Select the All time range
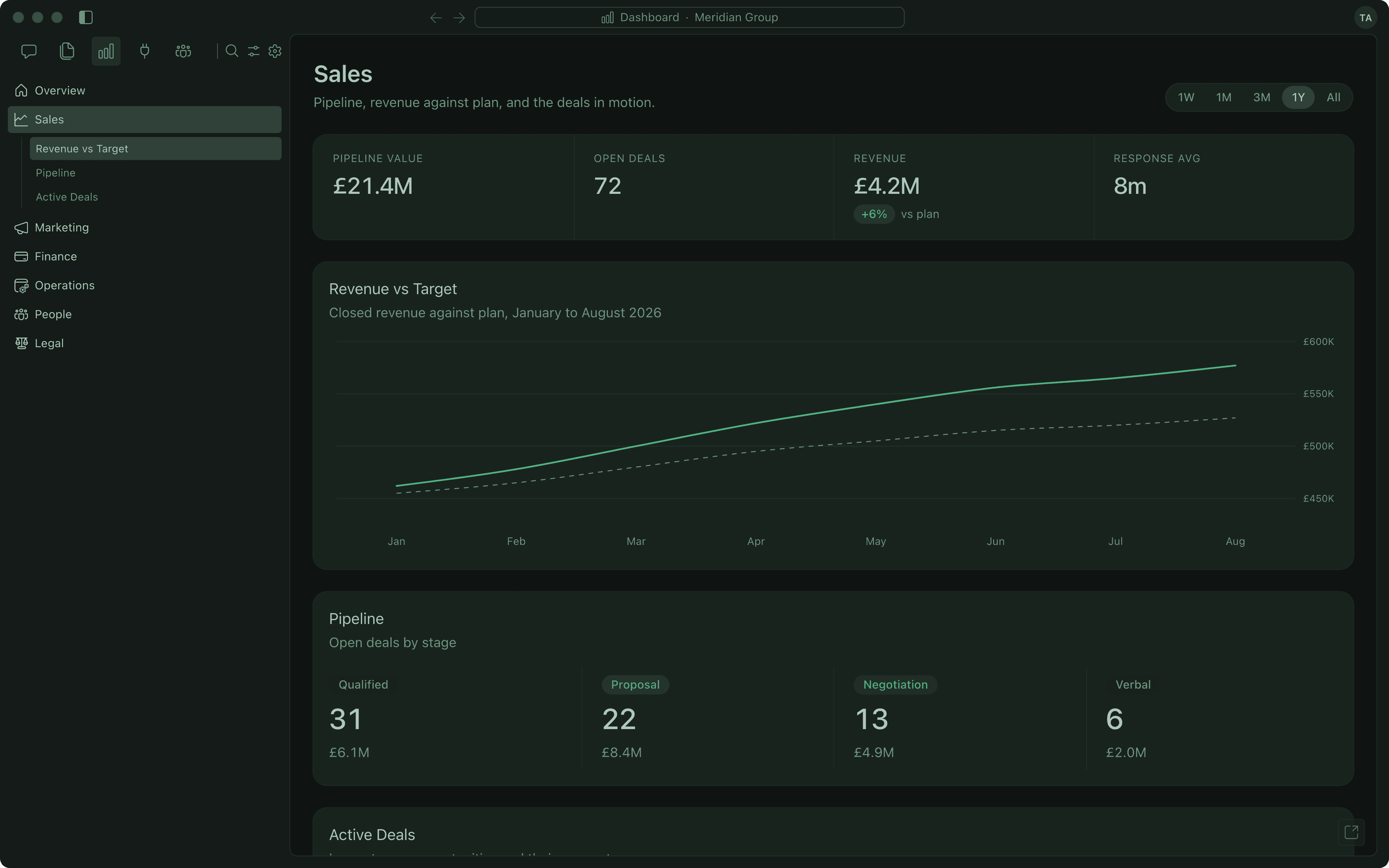 point(1333,98)
